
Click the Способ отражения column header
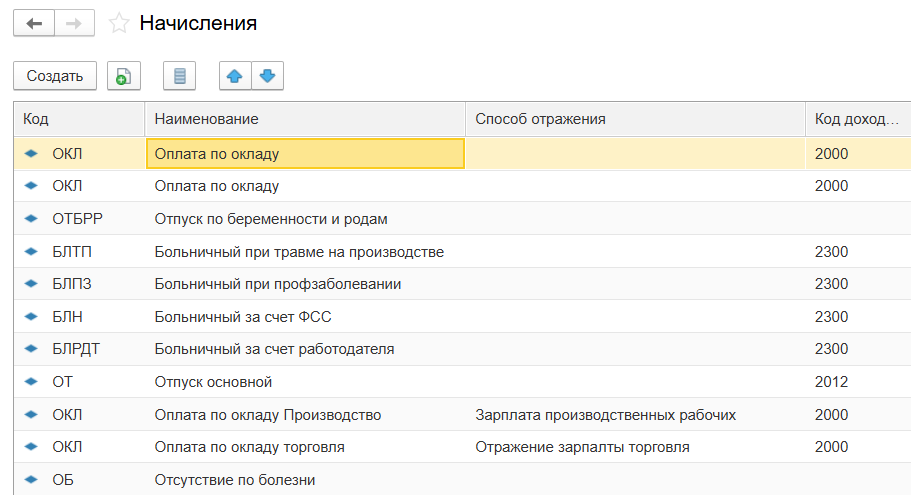(636, 119)
